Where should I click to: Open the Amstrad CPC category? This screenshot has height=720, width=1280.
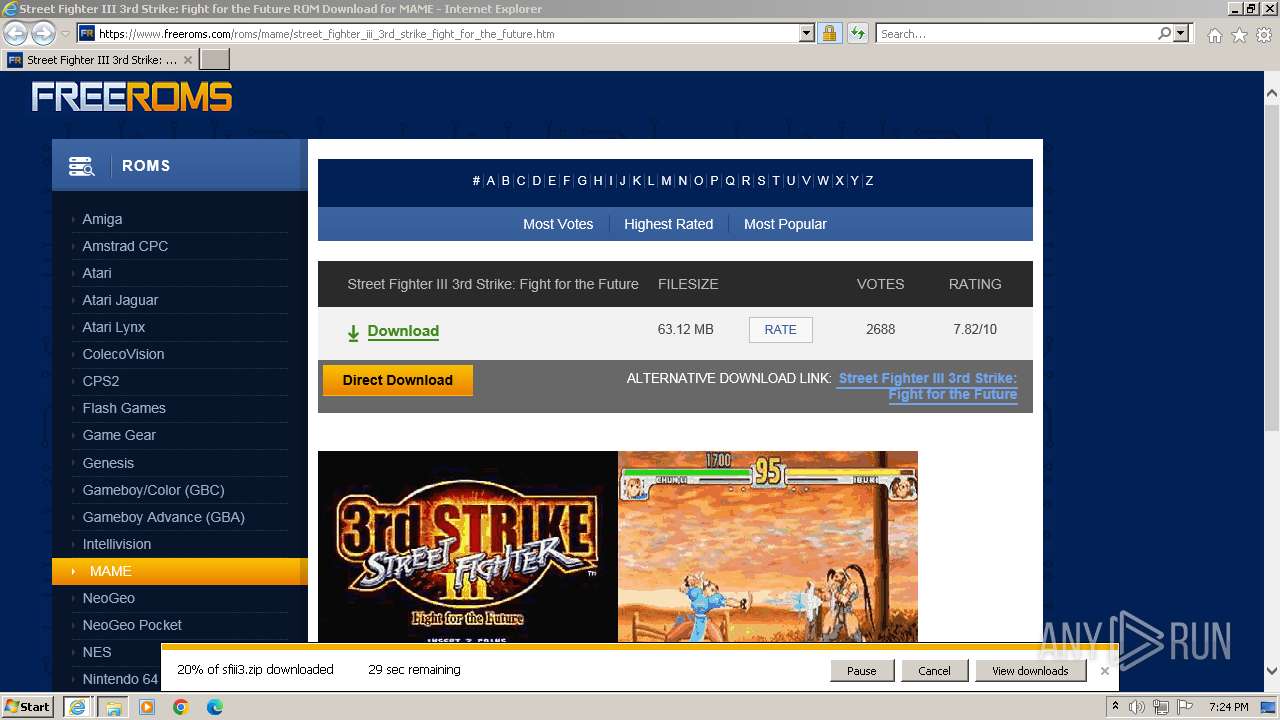125,246
